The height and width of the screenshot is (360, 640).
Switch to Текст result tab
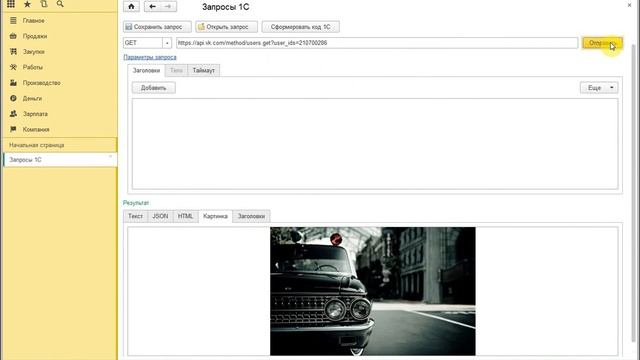pyautogui.click(x=136, y=216)
